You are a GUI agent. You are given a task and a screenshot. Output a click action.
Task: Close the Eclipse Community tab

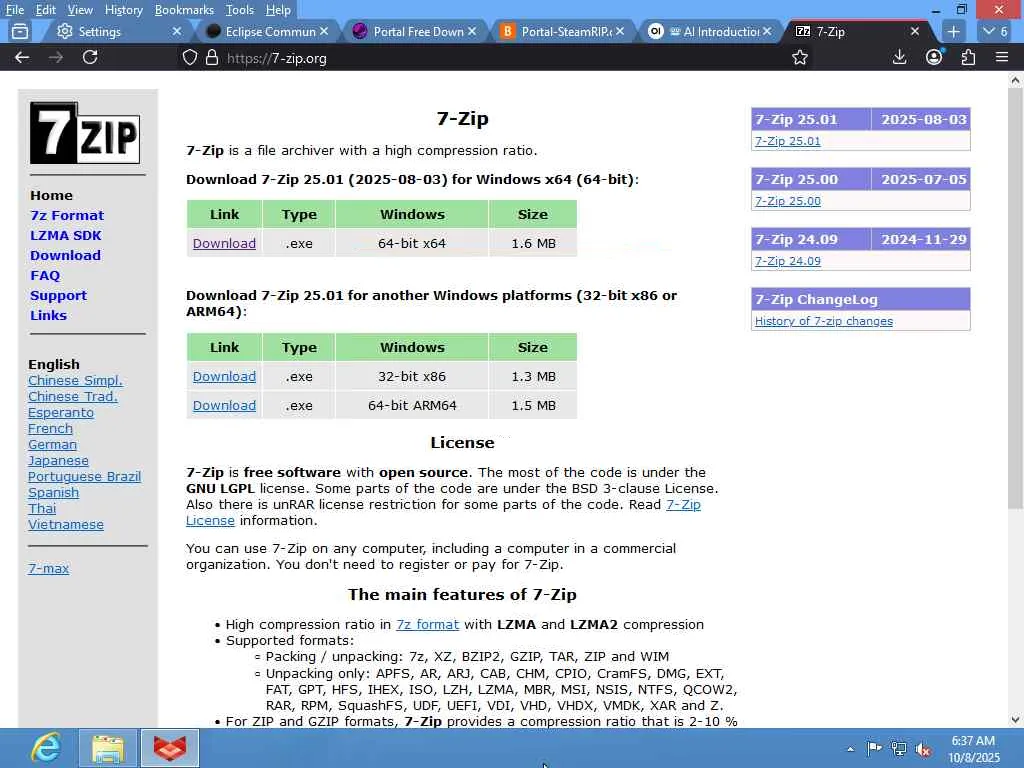click(324, 31)
